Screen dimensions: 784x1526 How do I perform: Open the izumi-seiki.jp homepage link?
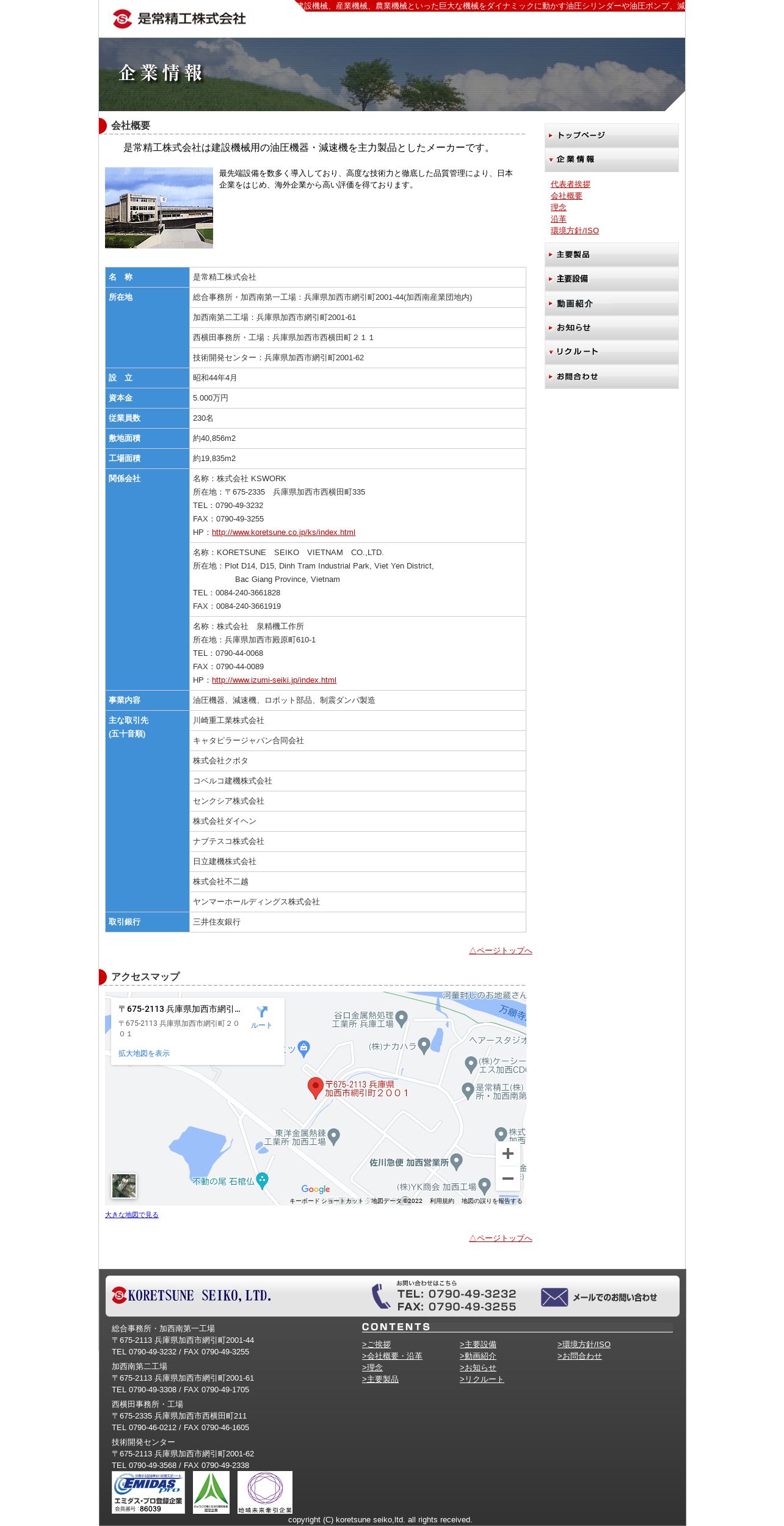[274, 680]
